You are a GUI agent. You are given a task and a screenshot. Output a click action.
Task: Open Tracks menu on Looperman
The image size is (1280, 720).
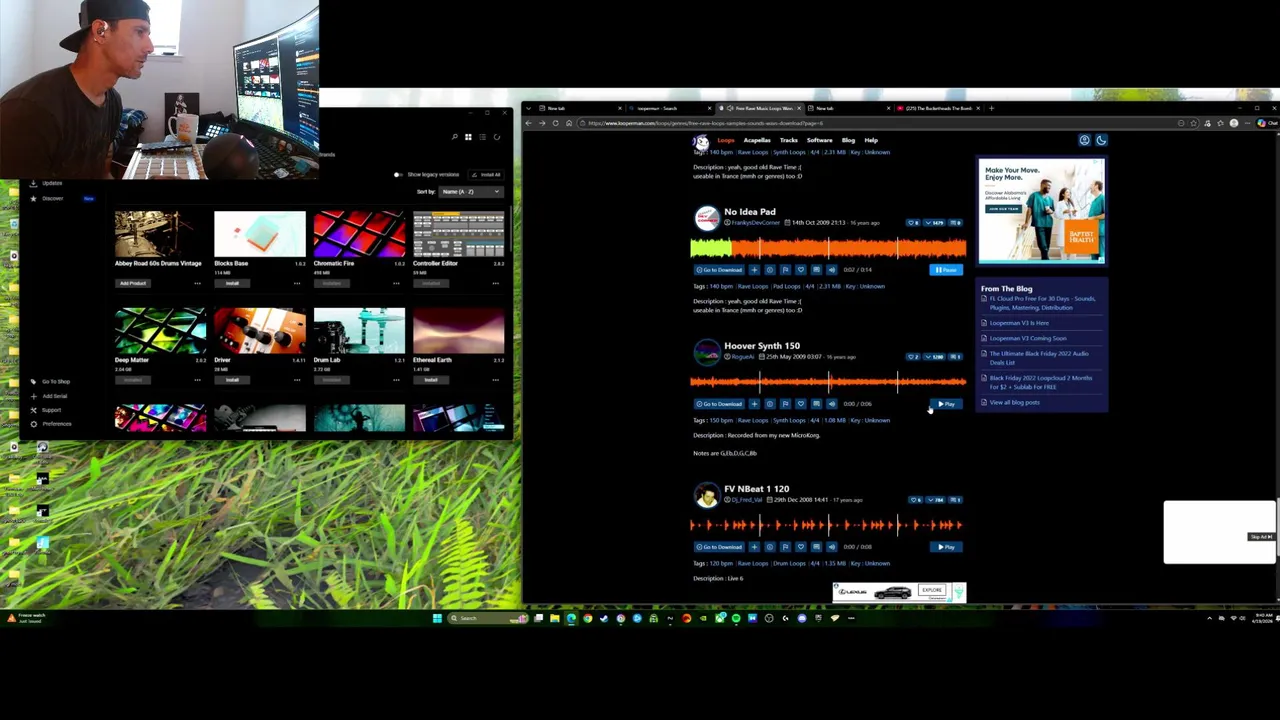pos(789,140)
